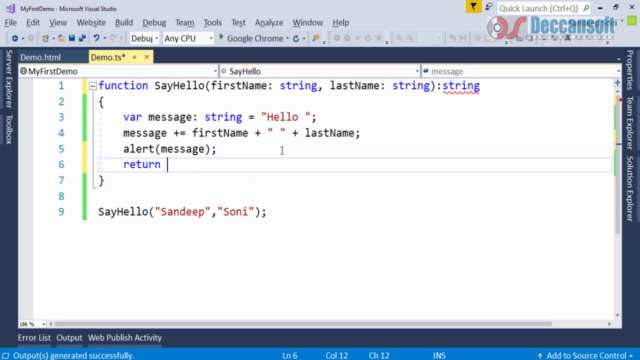Click the horizontal scrollbar thumb
The height and width of the screenshot is (360, 640).
(x=303, y=324)
